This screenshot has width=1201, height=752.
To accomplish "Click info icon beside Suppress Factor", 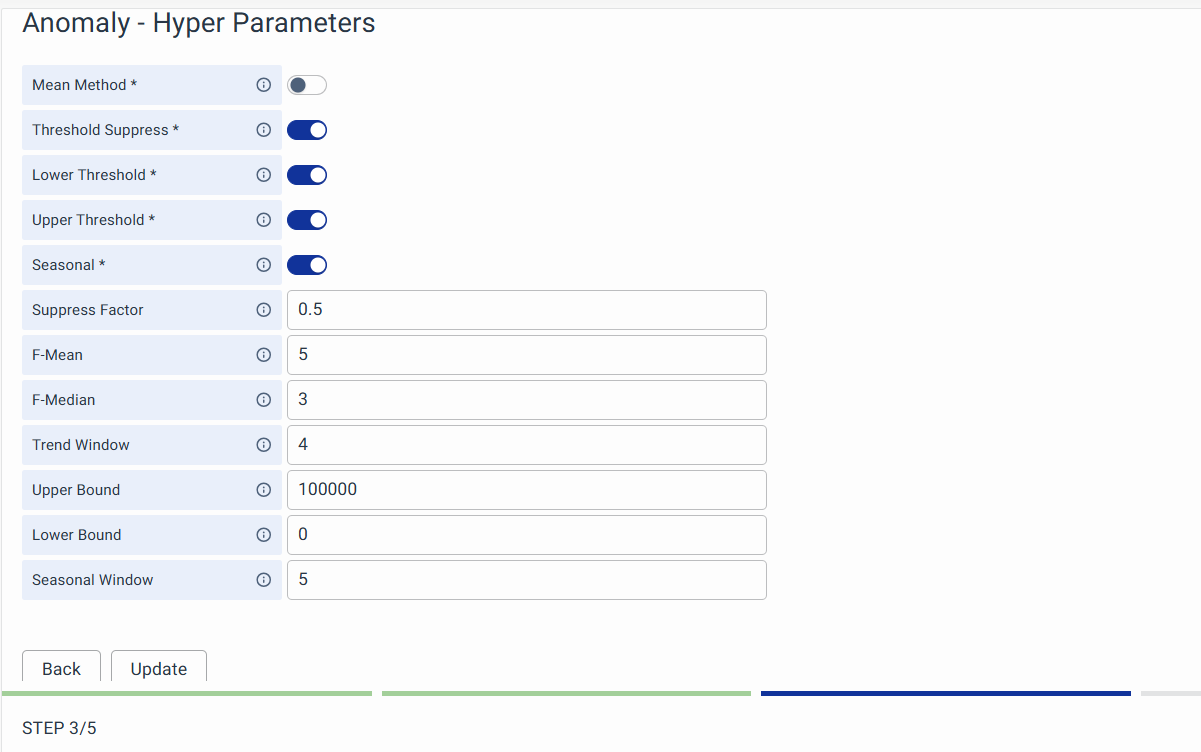I will tap(264, 310).
